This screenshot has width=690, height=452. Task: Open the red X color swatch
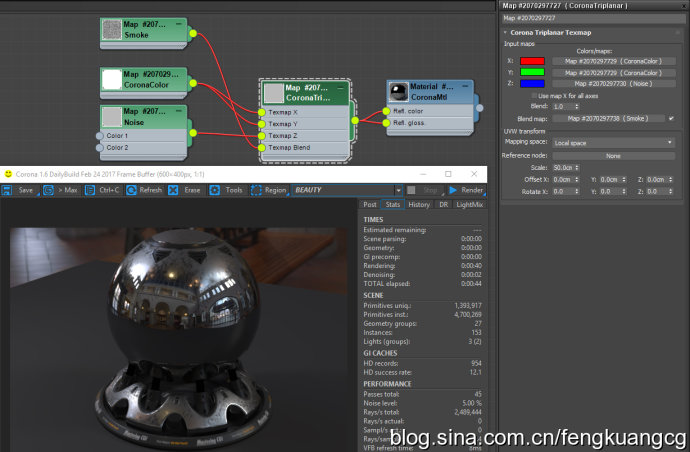click(532, 61)
